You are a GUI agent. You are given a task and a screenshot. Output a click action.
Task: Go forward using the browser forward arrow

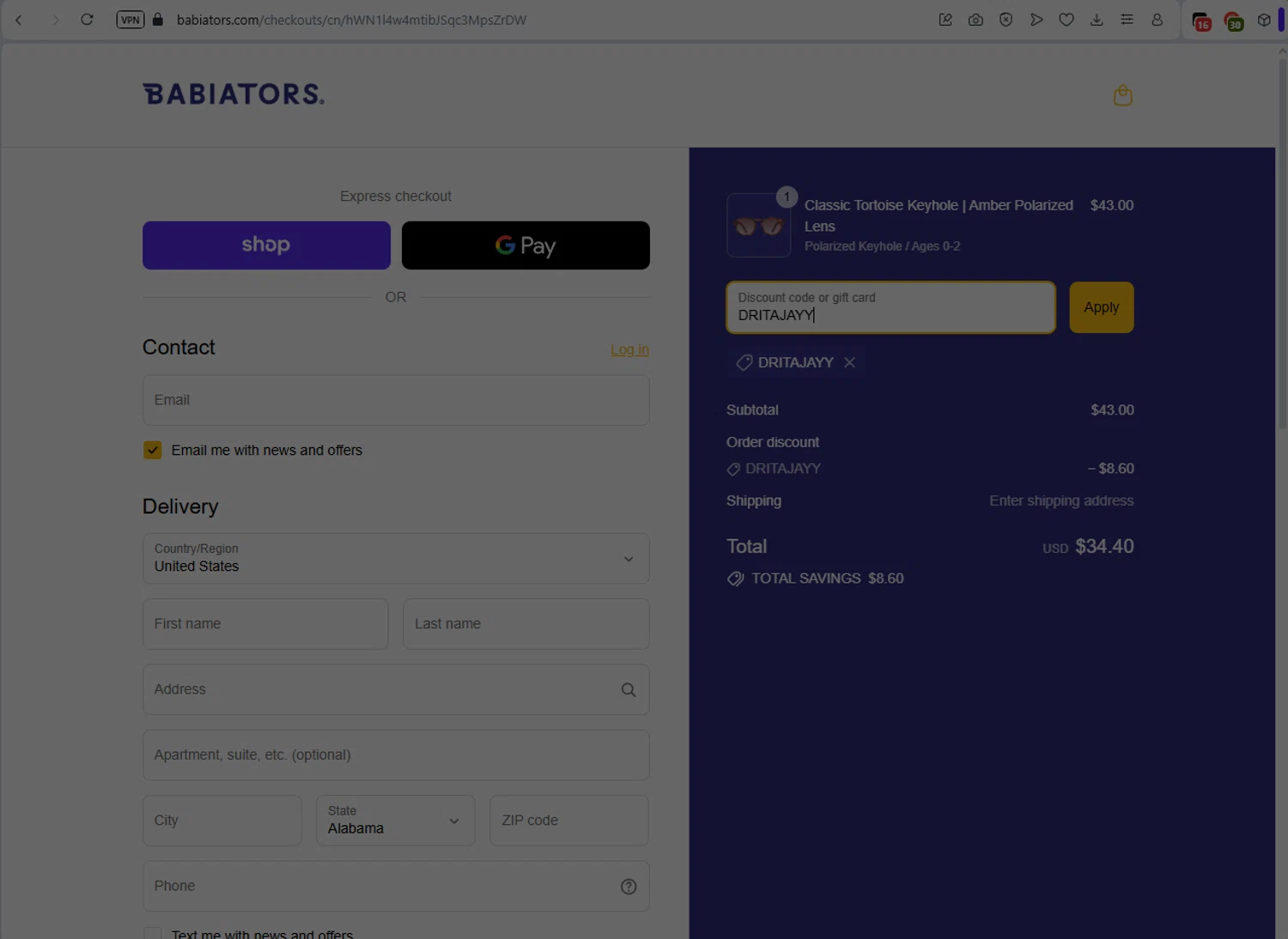click(56, 20)
